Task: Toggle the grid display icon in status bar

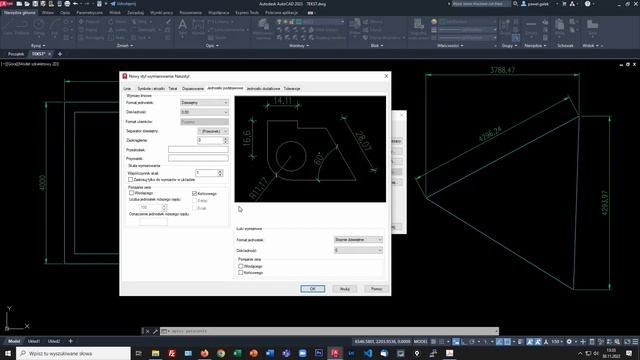Action: coord(433,342)
